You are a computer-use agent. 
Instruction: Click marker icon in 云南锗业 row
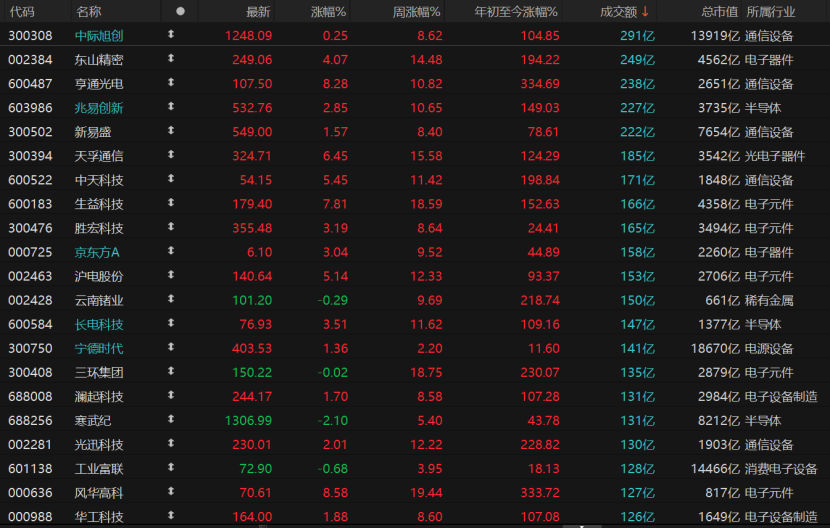[171, 299]
